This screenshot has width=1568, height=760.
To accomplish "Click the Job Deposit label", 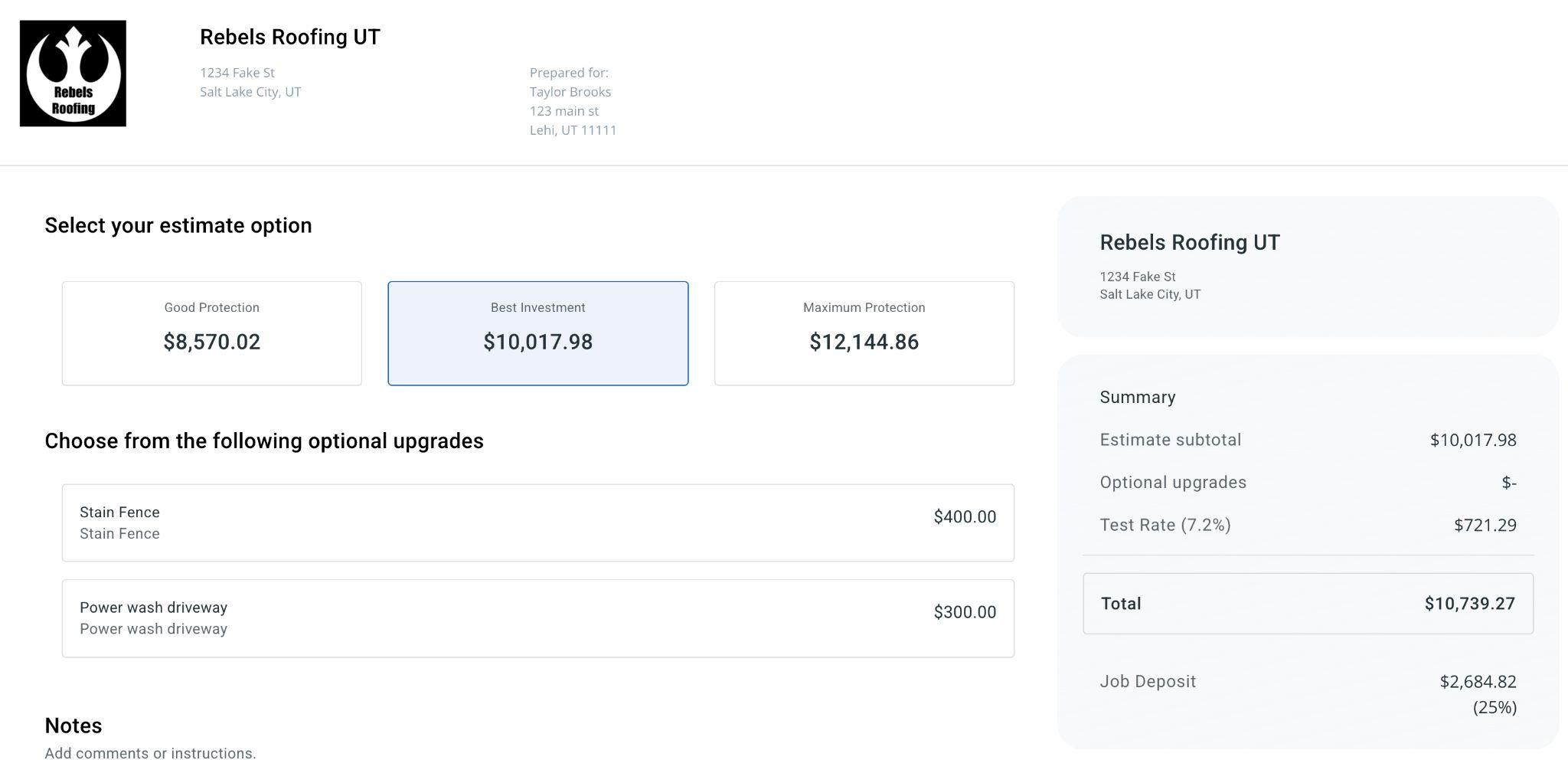I will (1148, 681).
